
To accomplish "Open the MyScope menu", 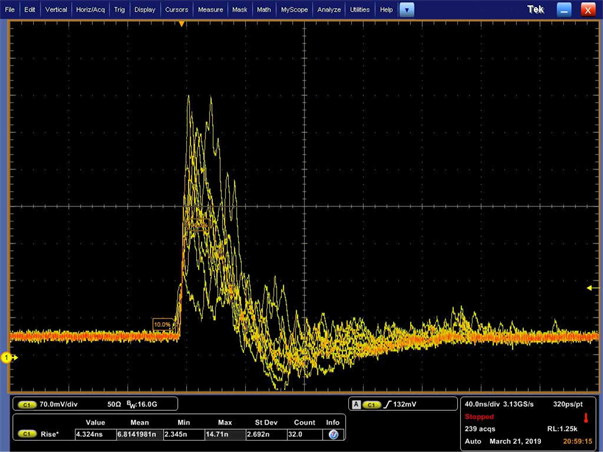I will click(x=294, y=9).
